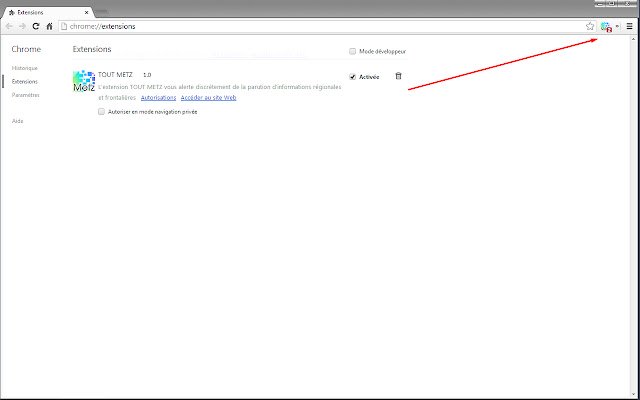
Task: Open a new tab with the new-tab button
Action: pos(102,12)
